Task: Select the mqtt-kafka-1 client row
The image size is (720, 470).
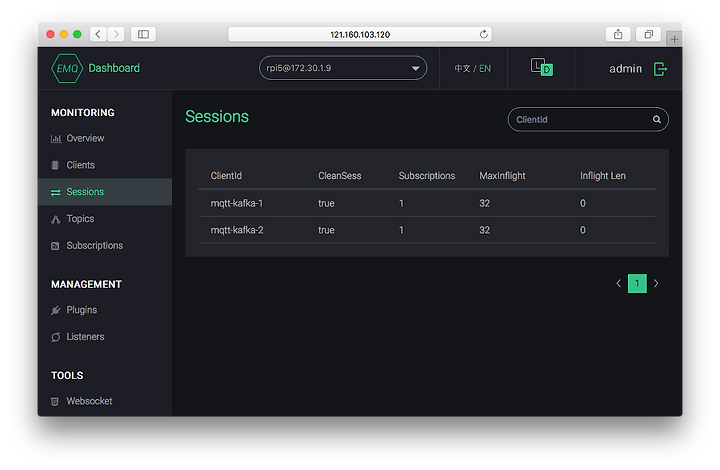Action: [427, 203]
